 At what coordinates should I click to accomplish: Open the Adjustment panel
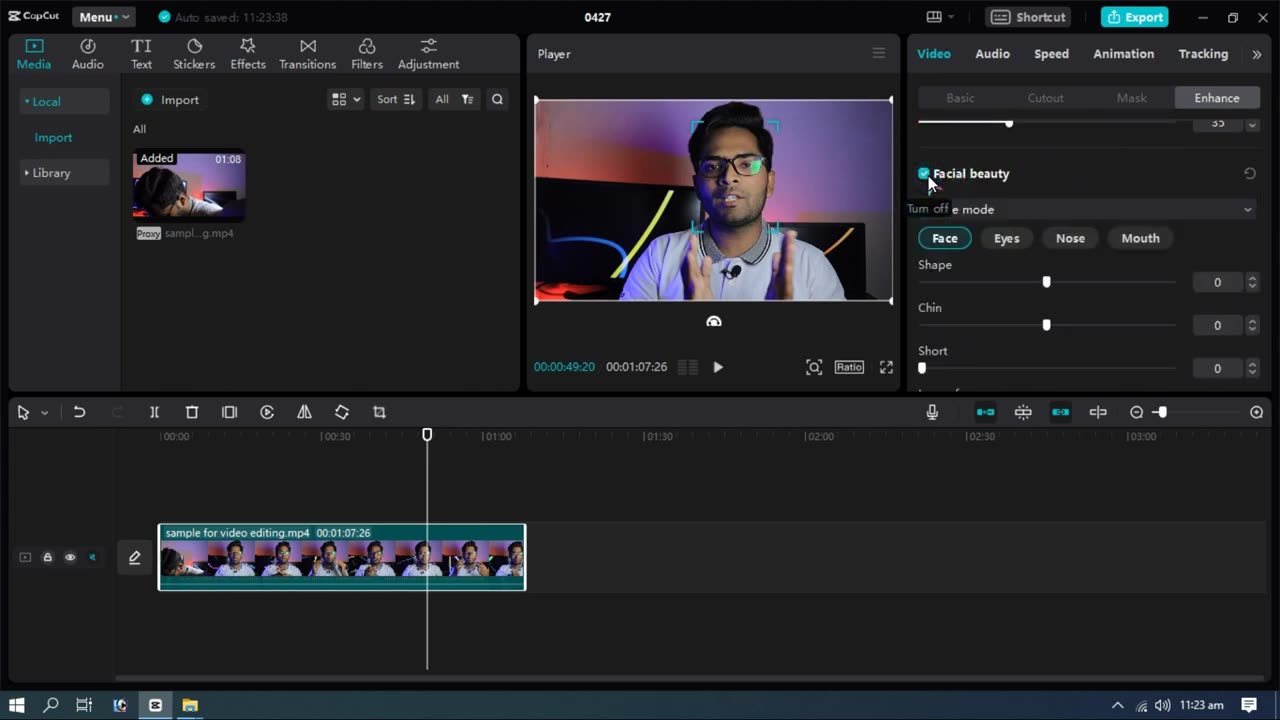click(428, 54)
